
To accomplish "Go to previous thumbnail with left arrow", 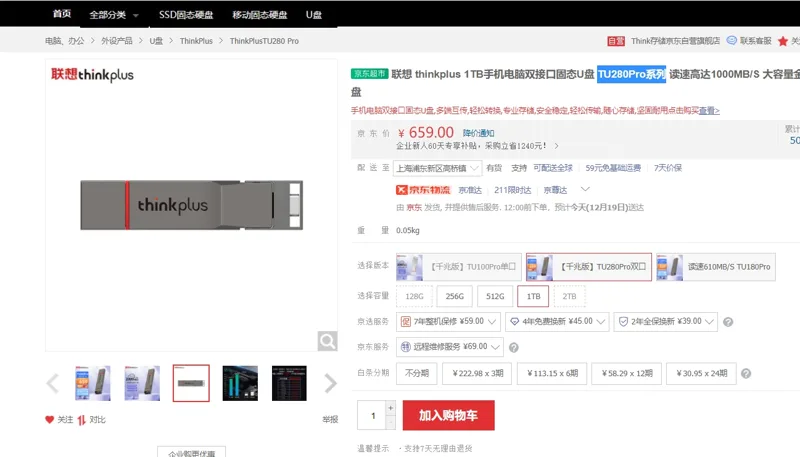I will pyautogui.click(x=53, y=384).
